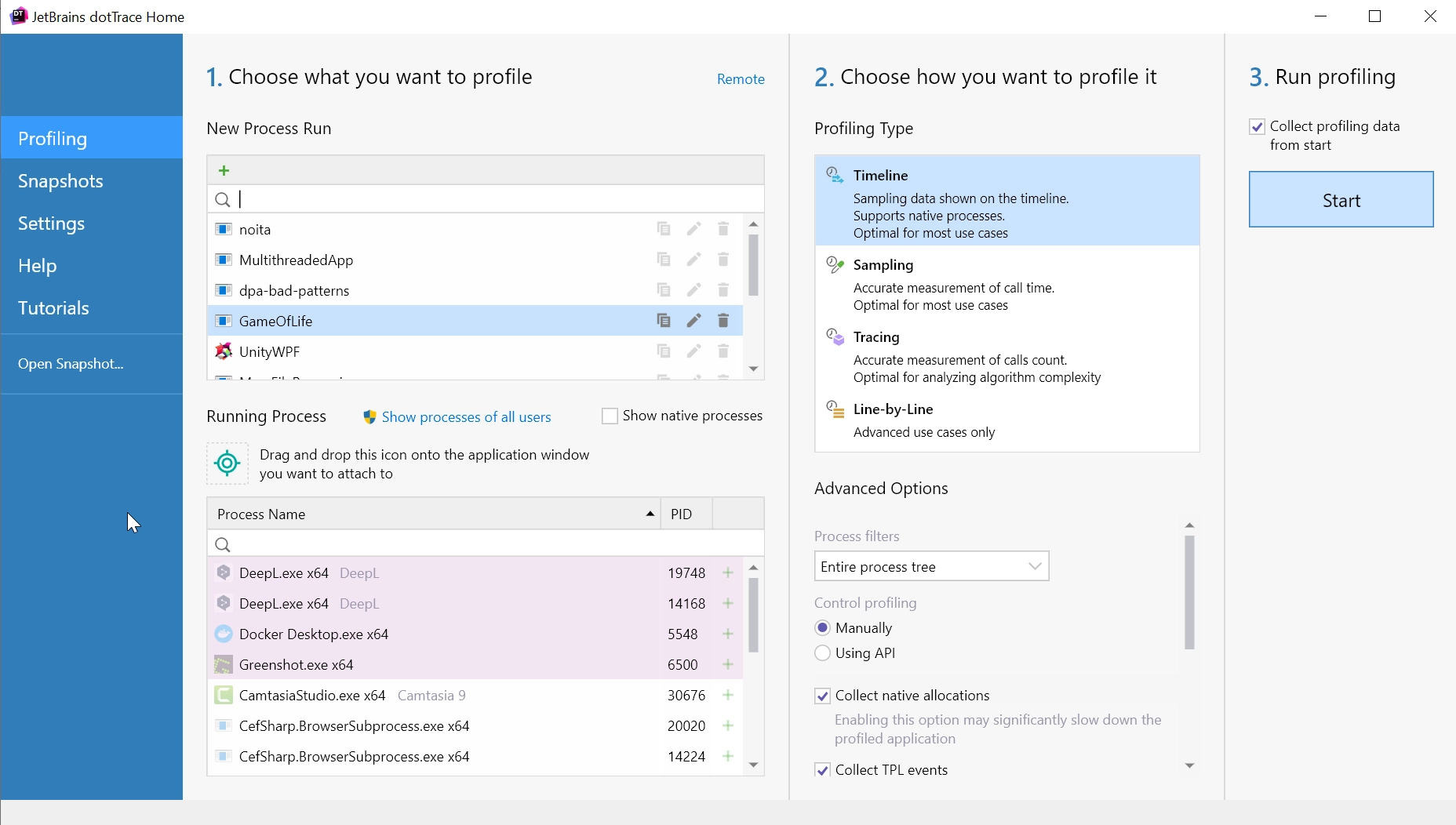Attach to DeepL.exe PID 19748 plus icon
This screenshot has width=1456, height=825.
click(728, 573)
